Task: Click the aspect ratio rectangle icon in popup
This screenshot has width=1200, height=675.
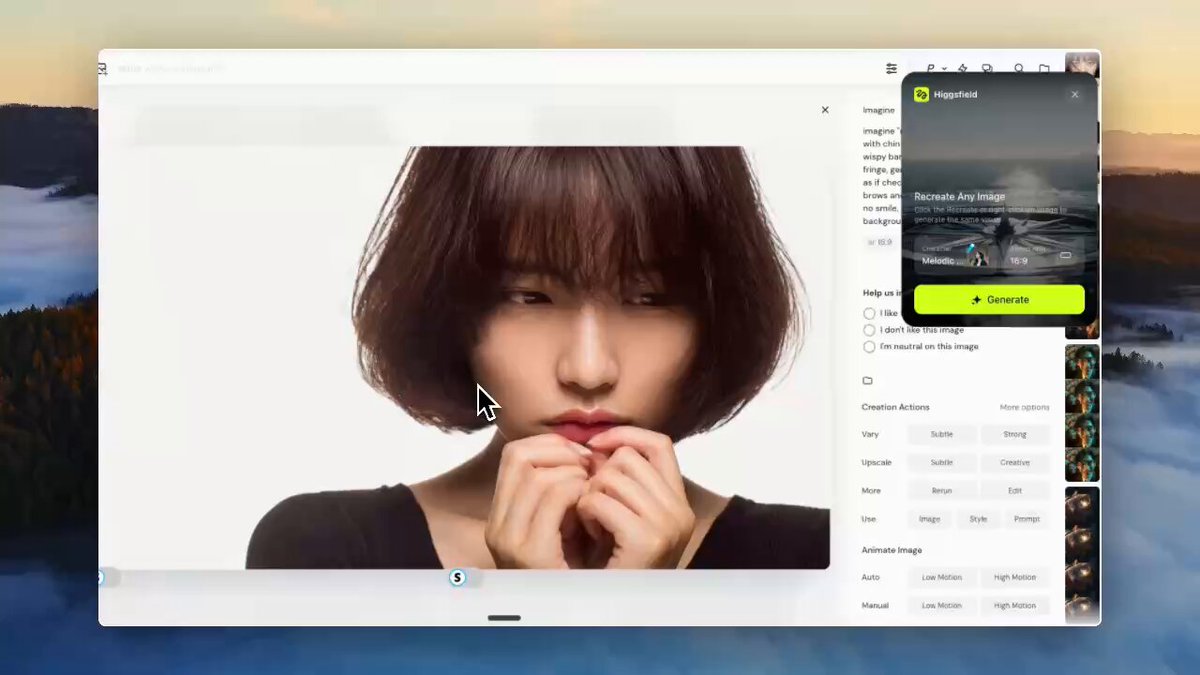Action: point(1065,256)
